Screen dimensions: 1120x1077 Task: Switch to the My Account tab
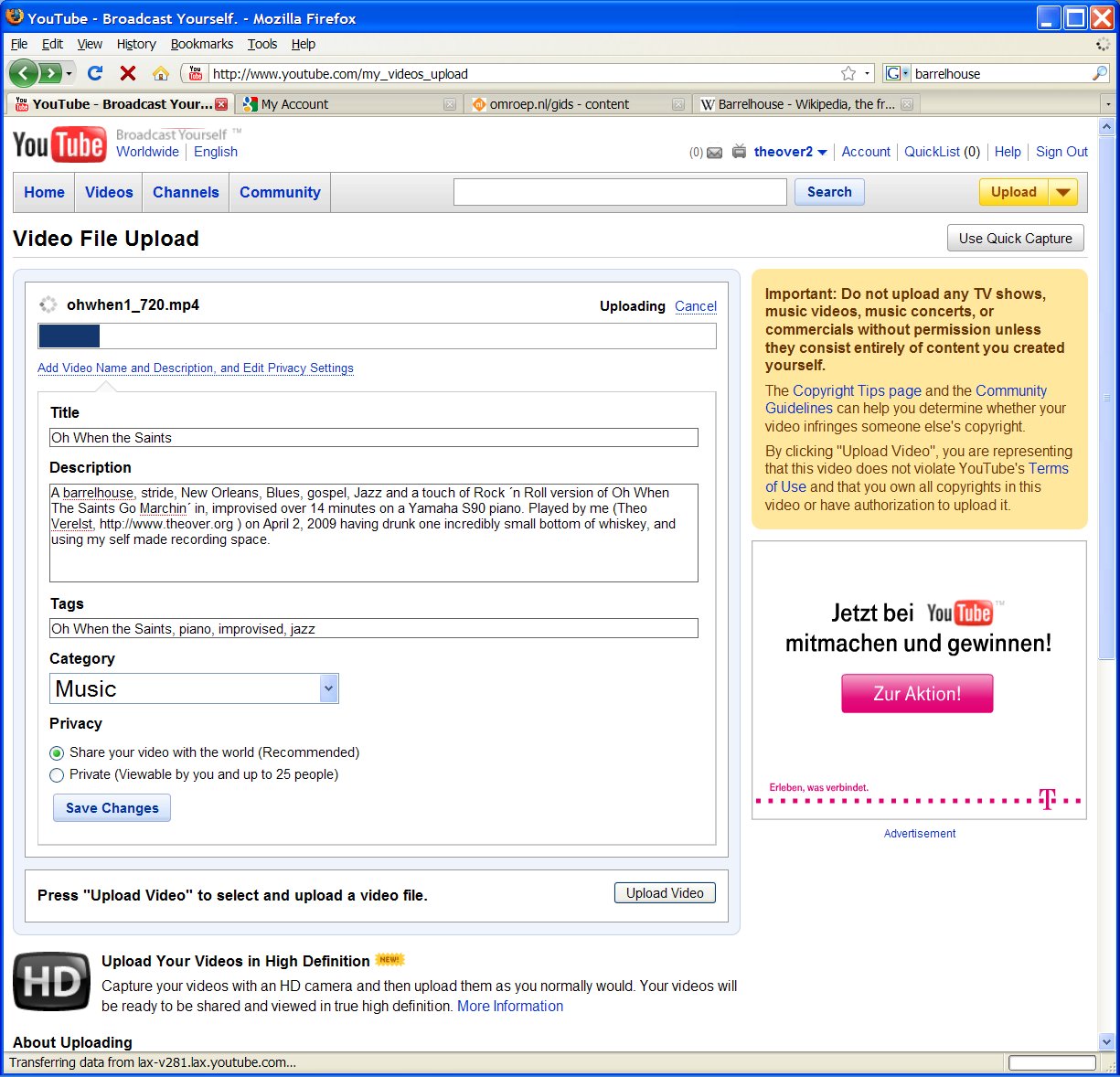click(x=348, y=104)
